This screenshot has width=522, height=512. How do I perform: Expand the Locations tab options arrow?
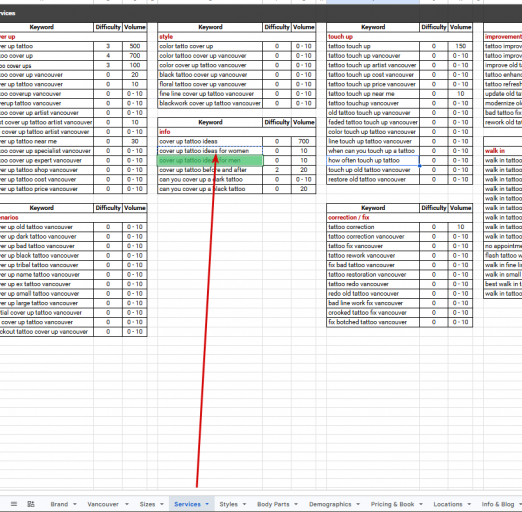[469, 504]
